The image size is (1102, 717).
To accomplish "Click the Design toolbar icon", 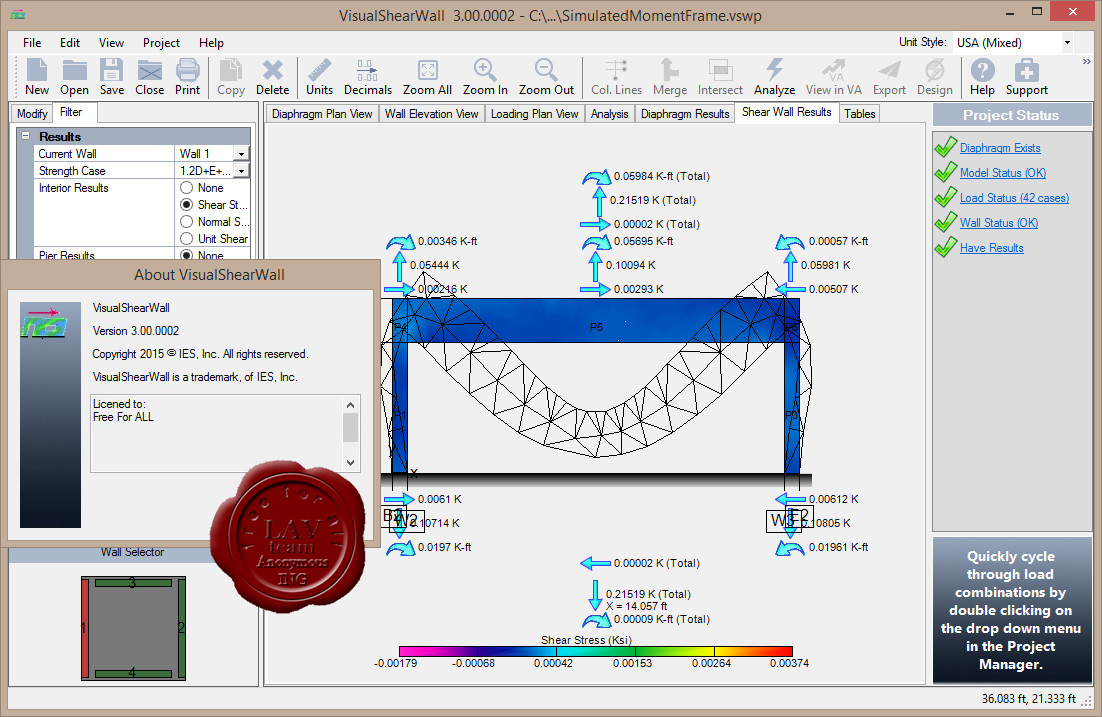I will [x=935, y=77].
